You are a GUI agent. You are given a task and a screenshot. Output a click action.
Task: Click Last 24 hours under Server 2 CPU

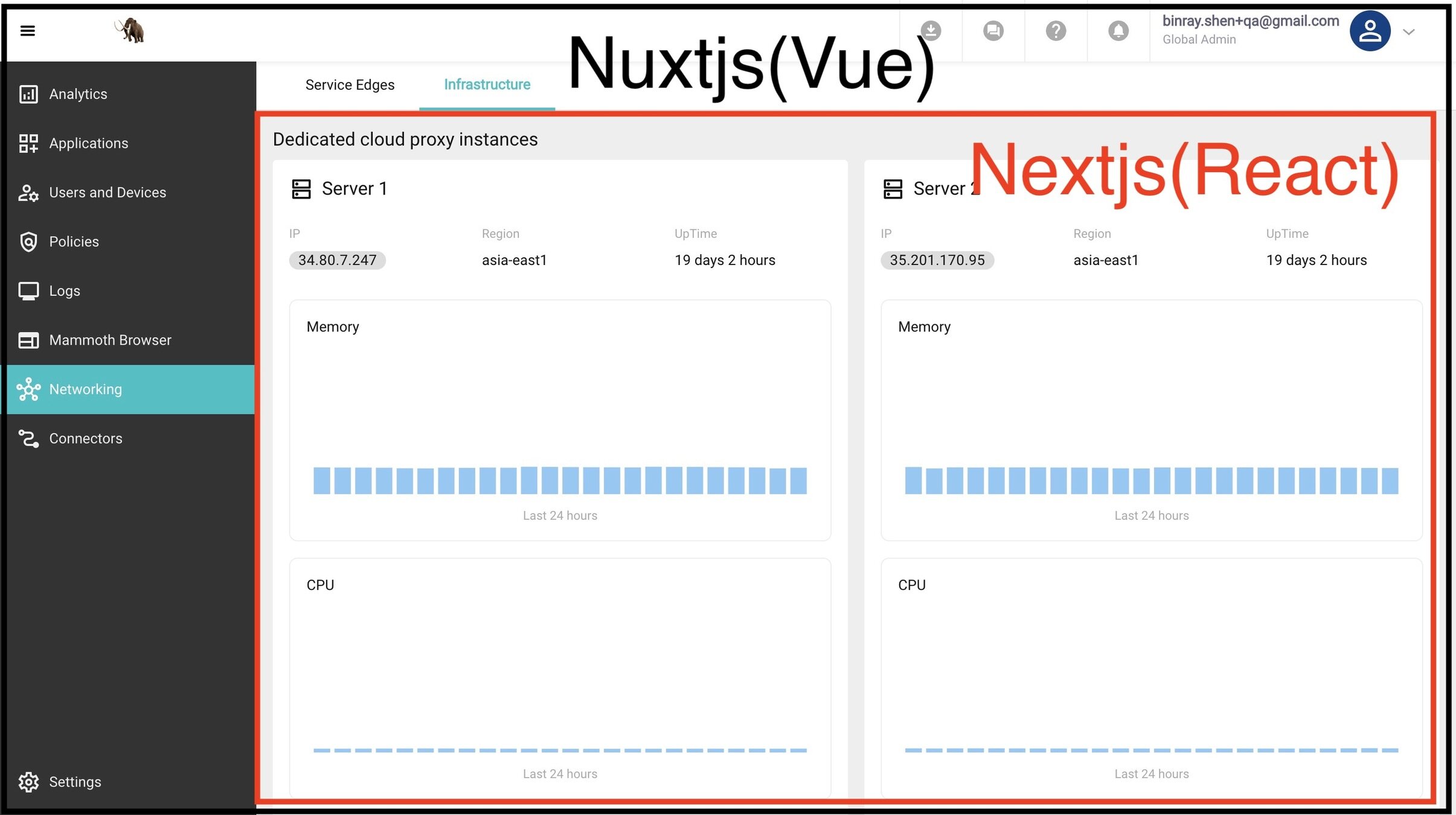pyautogui.click(x=1152, y=775)
